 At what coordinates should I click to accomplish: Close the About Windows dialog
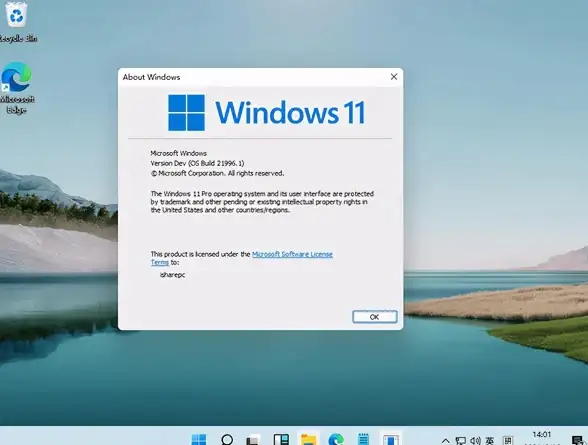[394, 77]
